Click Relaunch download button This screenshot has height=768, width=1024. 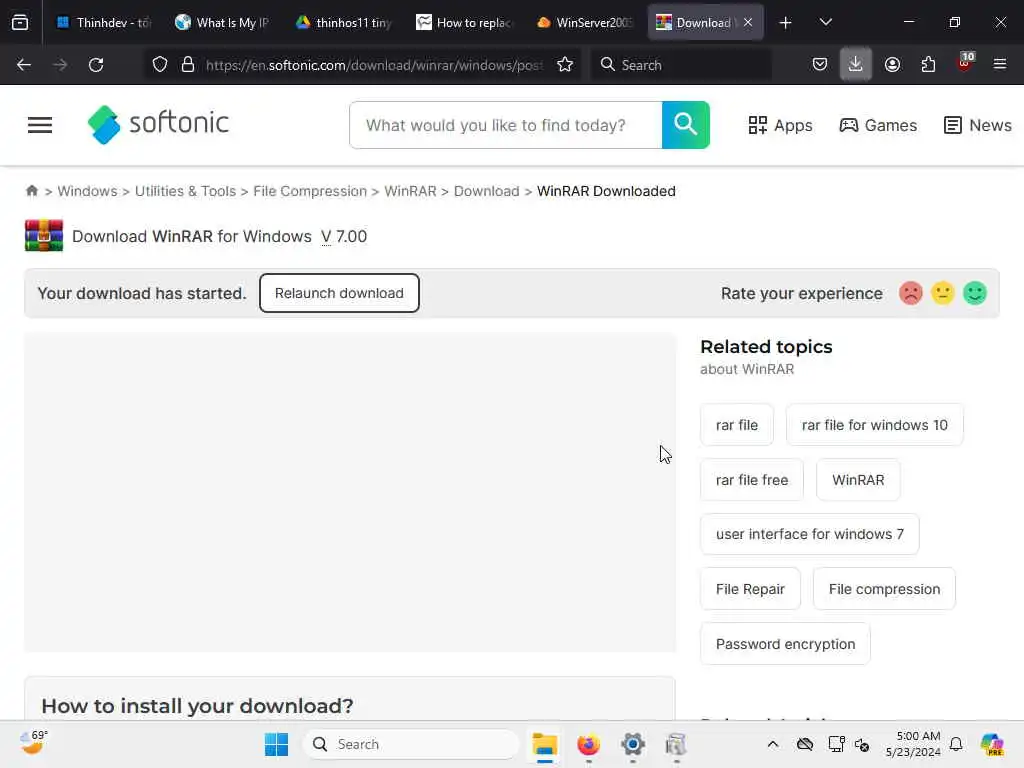(339, 293)
